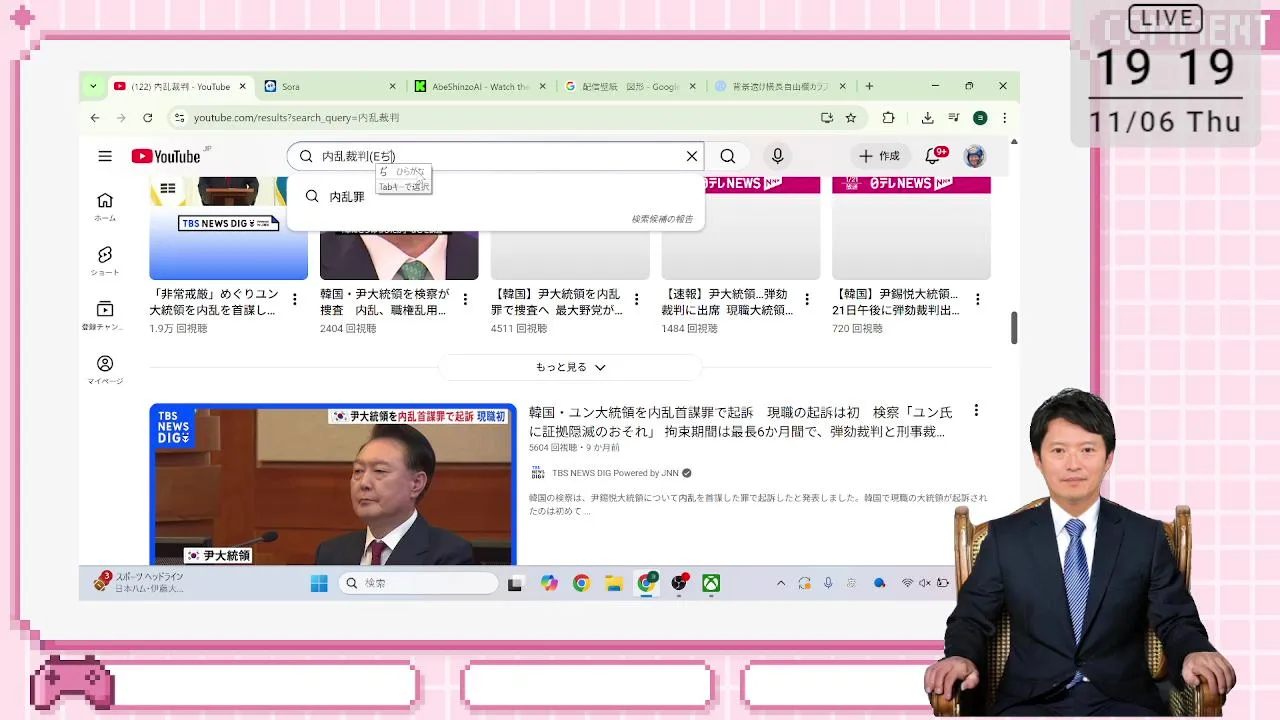
Task: Open options for 【韓国】尹大統領を内乱 video
Action: point(636,299)
